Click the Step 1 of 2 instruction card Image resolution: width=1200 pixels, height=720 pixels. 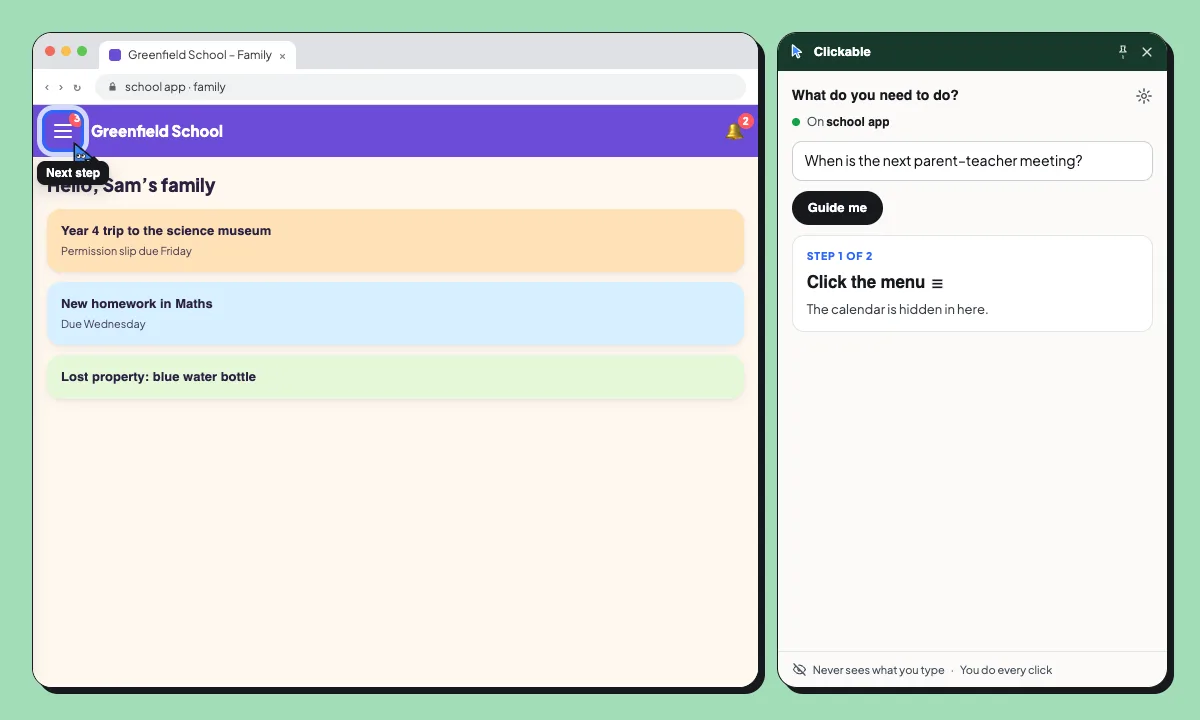tap(972, 283)
